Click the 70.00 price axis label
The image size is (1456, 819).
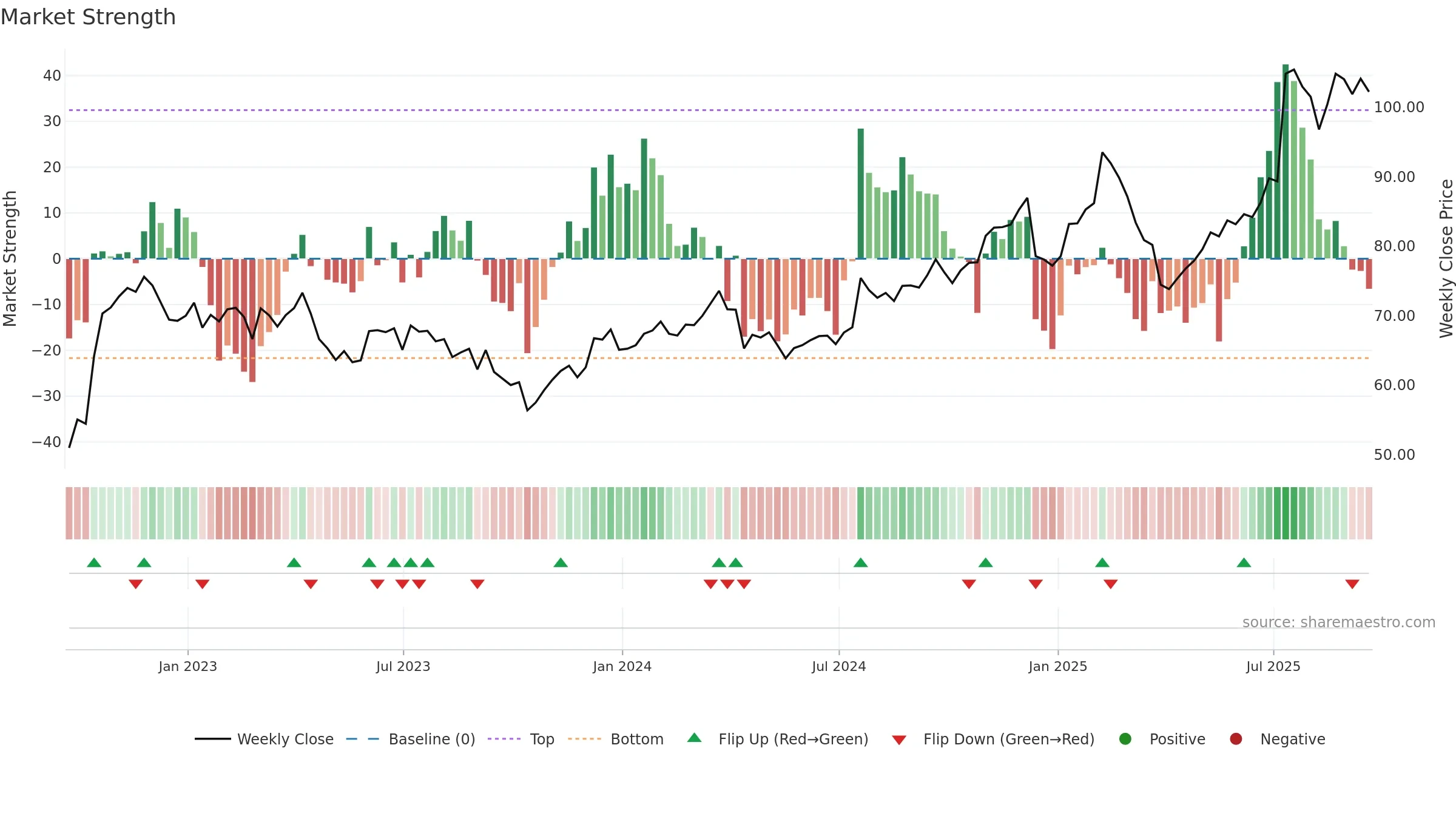click(1394, 315)
